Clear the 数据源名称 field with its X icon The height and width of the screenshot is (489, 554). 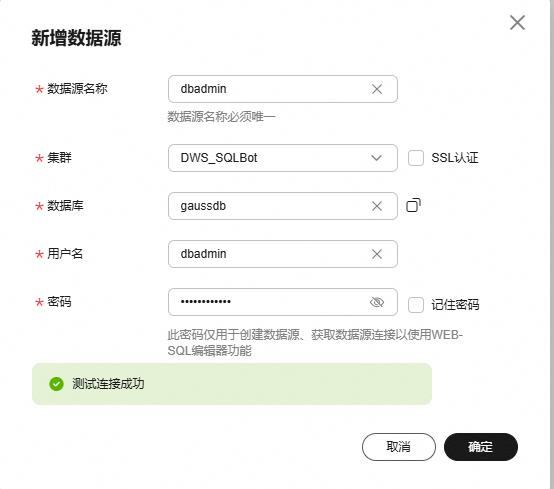[377, 89]
